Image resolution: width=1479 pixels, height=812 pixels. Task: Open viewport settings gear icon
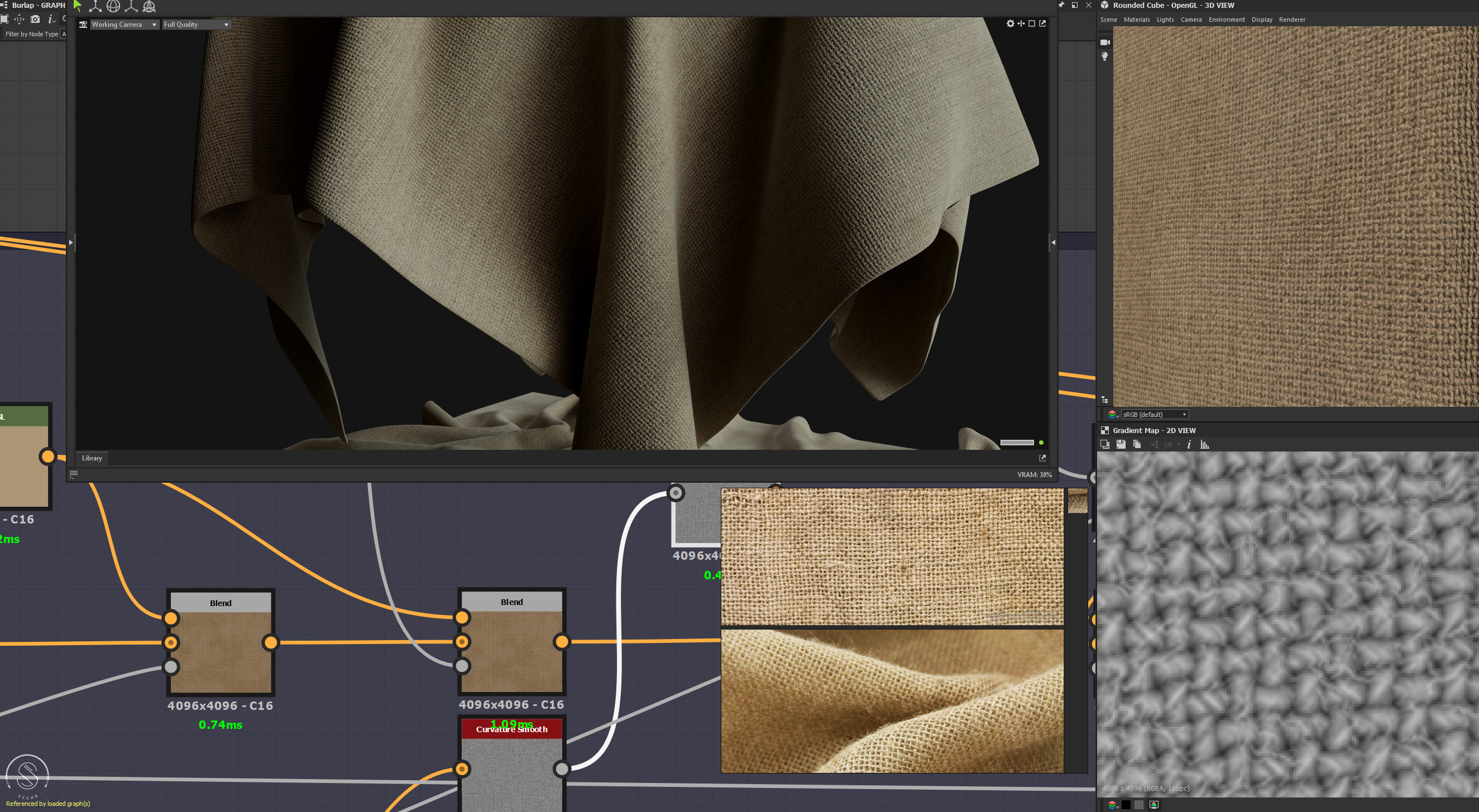(1011, 23)
